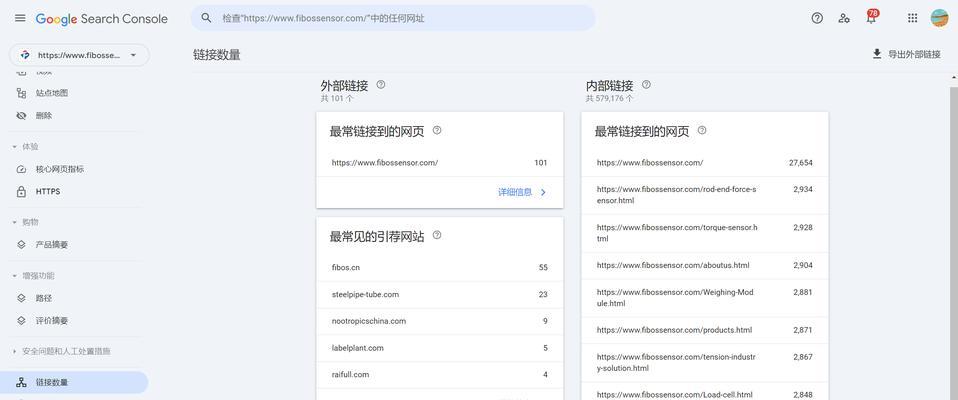The width and height of the screenshot is (958, 400).
Task: Select internal row products.html
Action: [705, 330]
